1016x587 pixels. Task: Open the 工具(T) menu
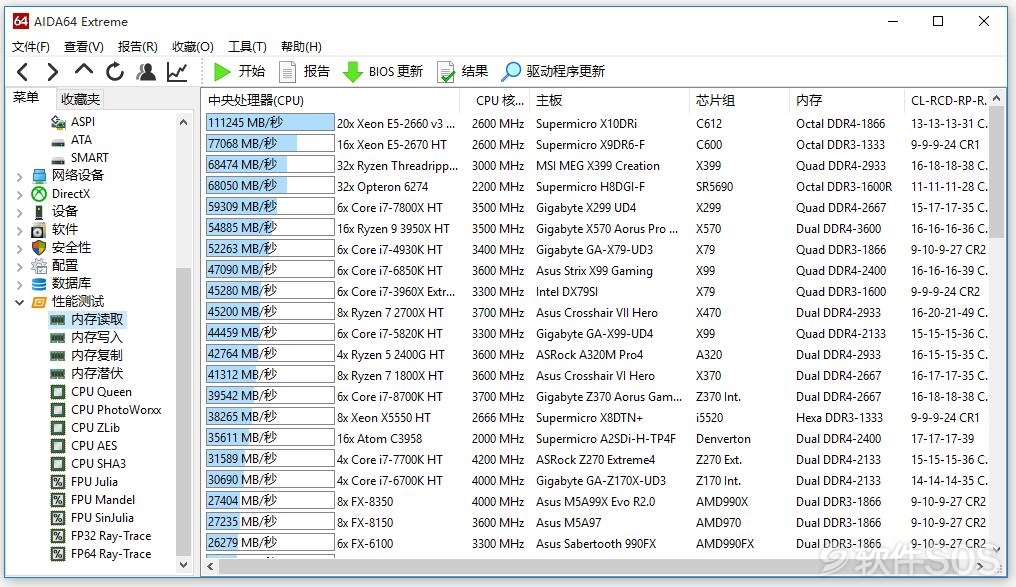click(247, 47)
